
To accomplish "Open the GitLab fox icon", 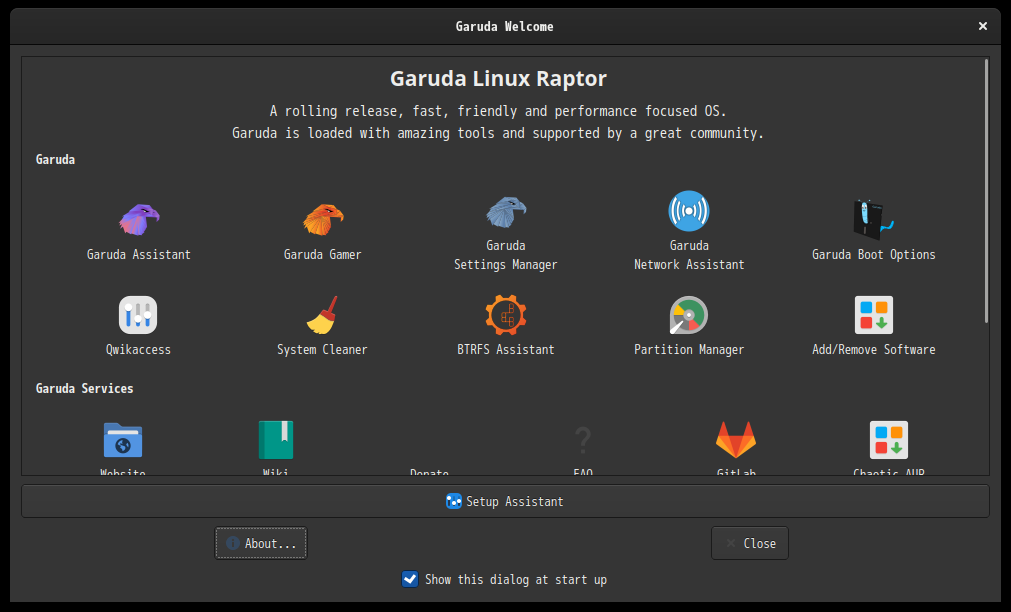I will click(736, 440).
